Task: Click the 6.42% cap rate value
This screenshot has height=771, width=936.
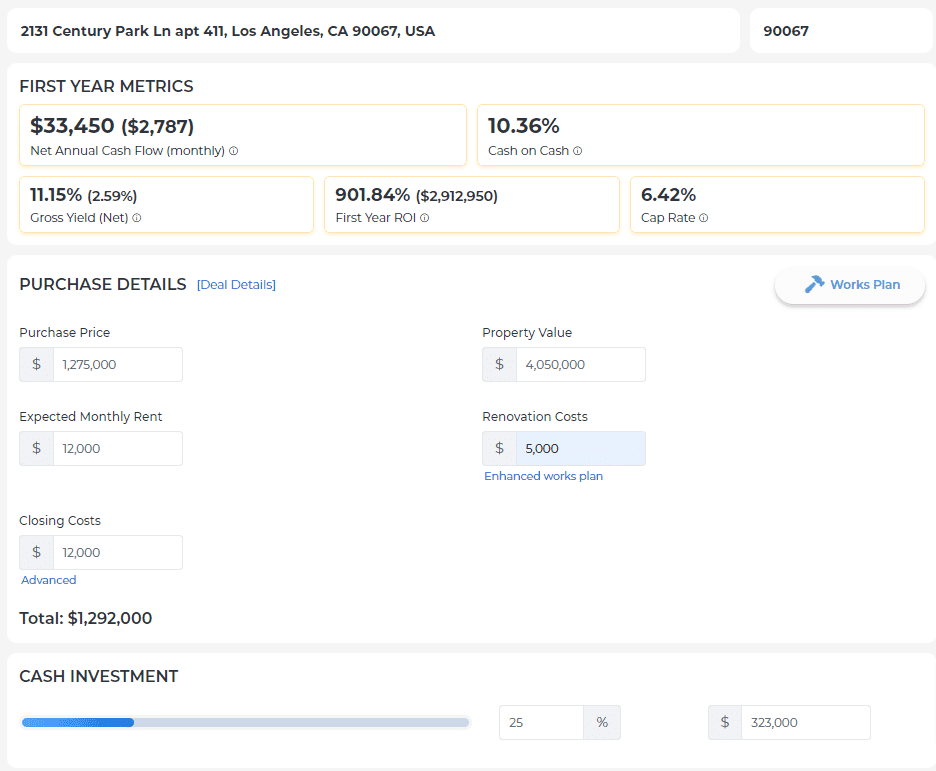Action: click(x=669, y=195)
